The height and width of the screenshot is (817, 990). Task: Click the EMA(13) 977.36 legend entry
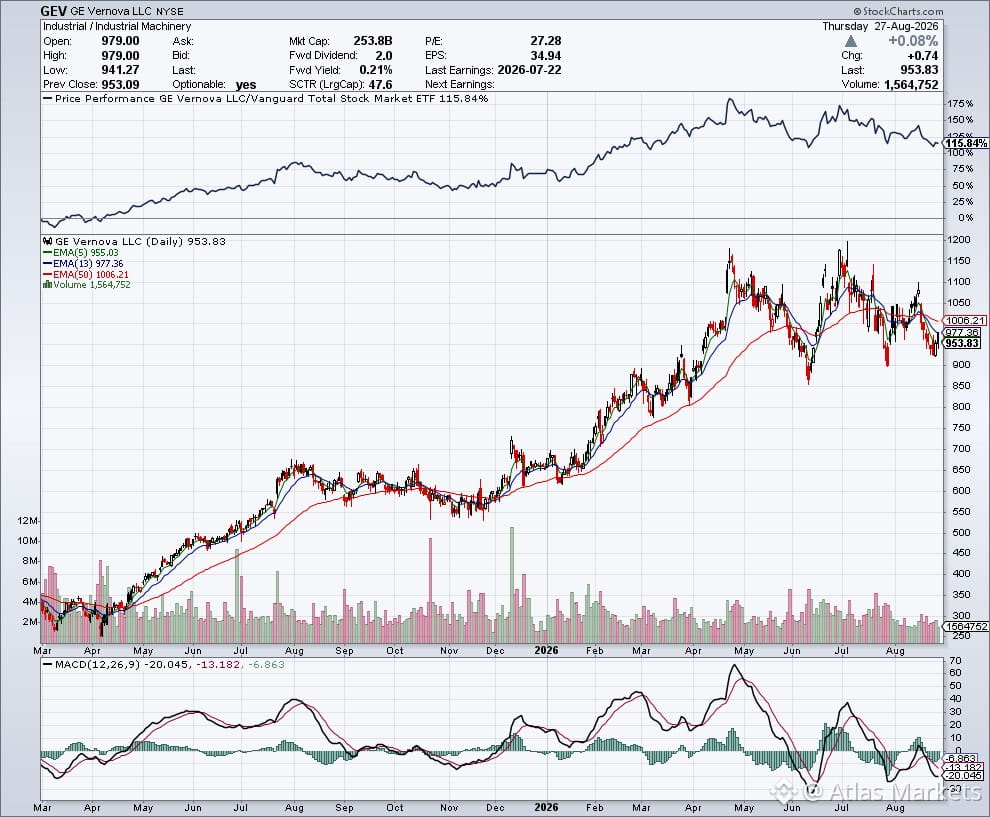coord(83,264)
